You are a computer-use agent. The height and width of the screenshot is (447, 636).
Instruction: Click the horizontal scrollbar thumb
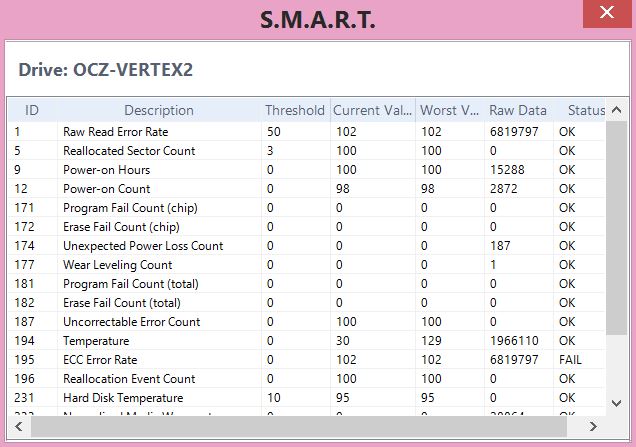(299, 426)
